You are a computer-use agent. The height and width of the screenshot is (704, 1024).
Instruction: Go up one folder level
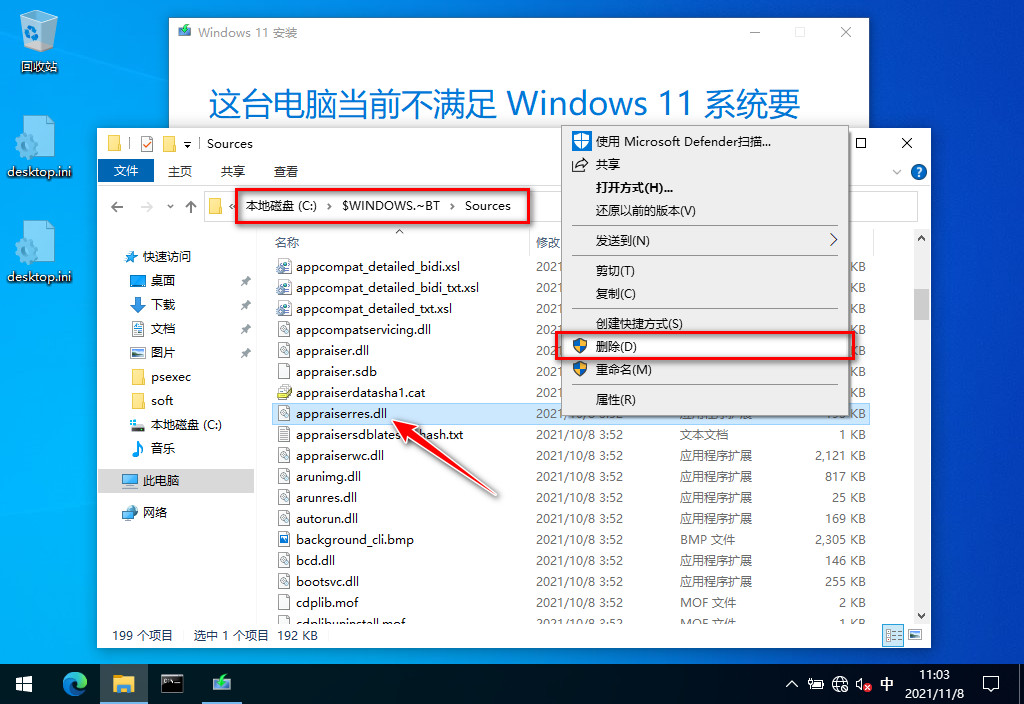point(191,207)
